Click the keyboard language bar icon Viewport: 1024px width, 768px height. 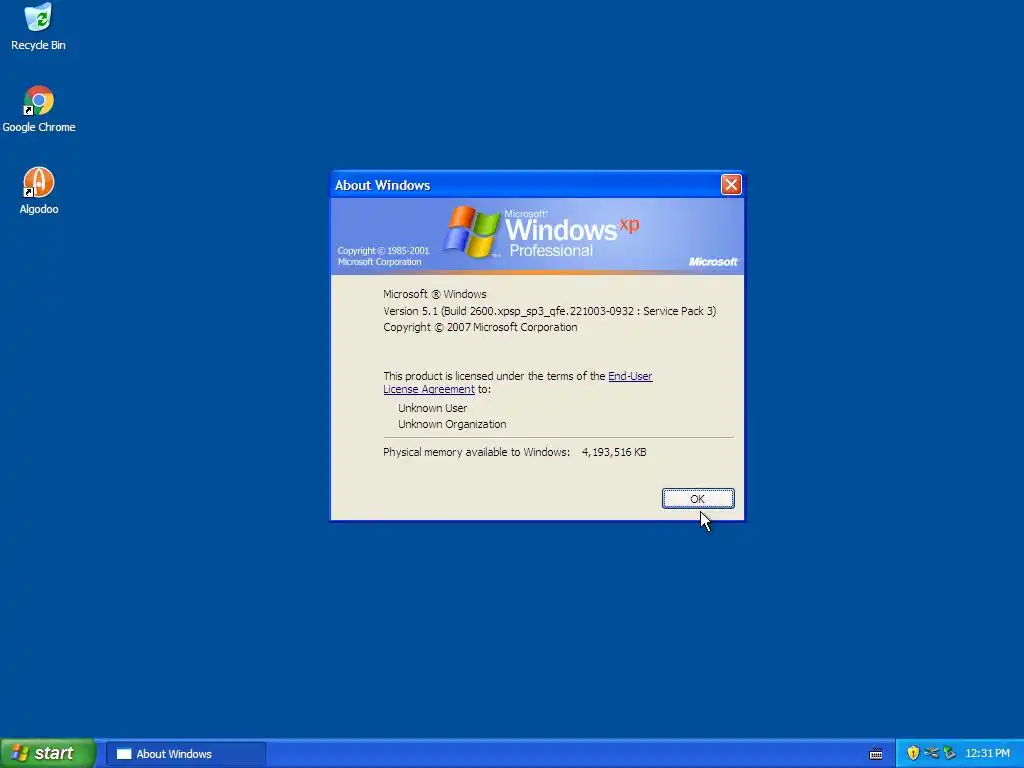[x=876, y=754]
